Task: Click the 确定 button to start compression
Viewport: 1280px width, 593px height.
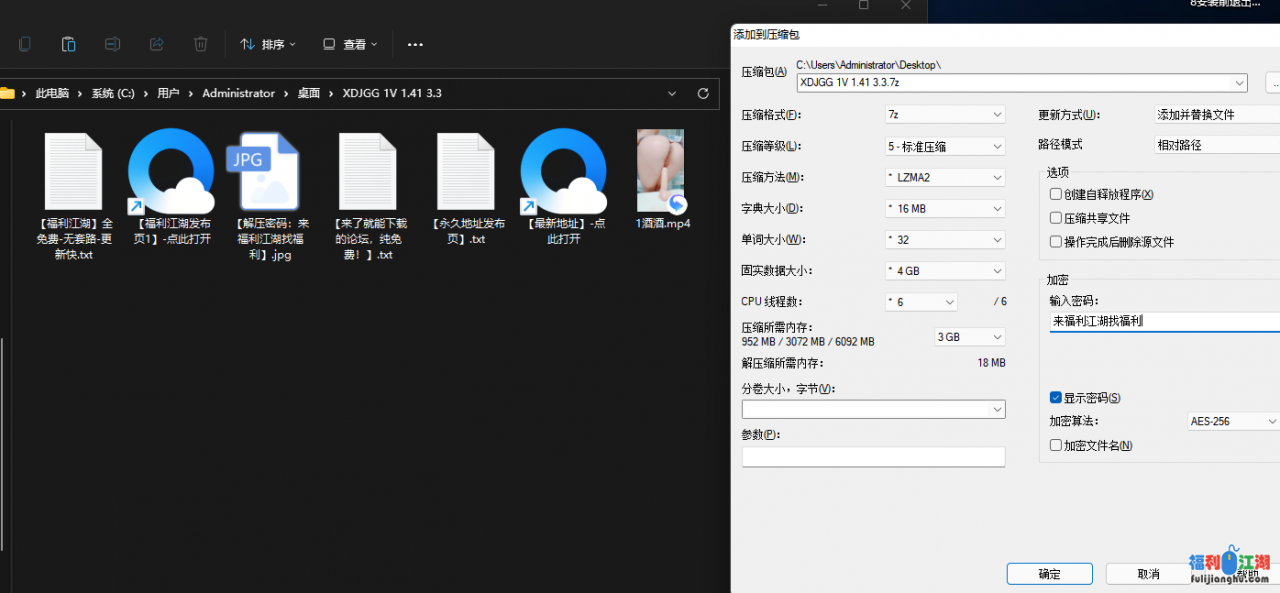Action: click(1049, 573)
